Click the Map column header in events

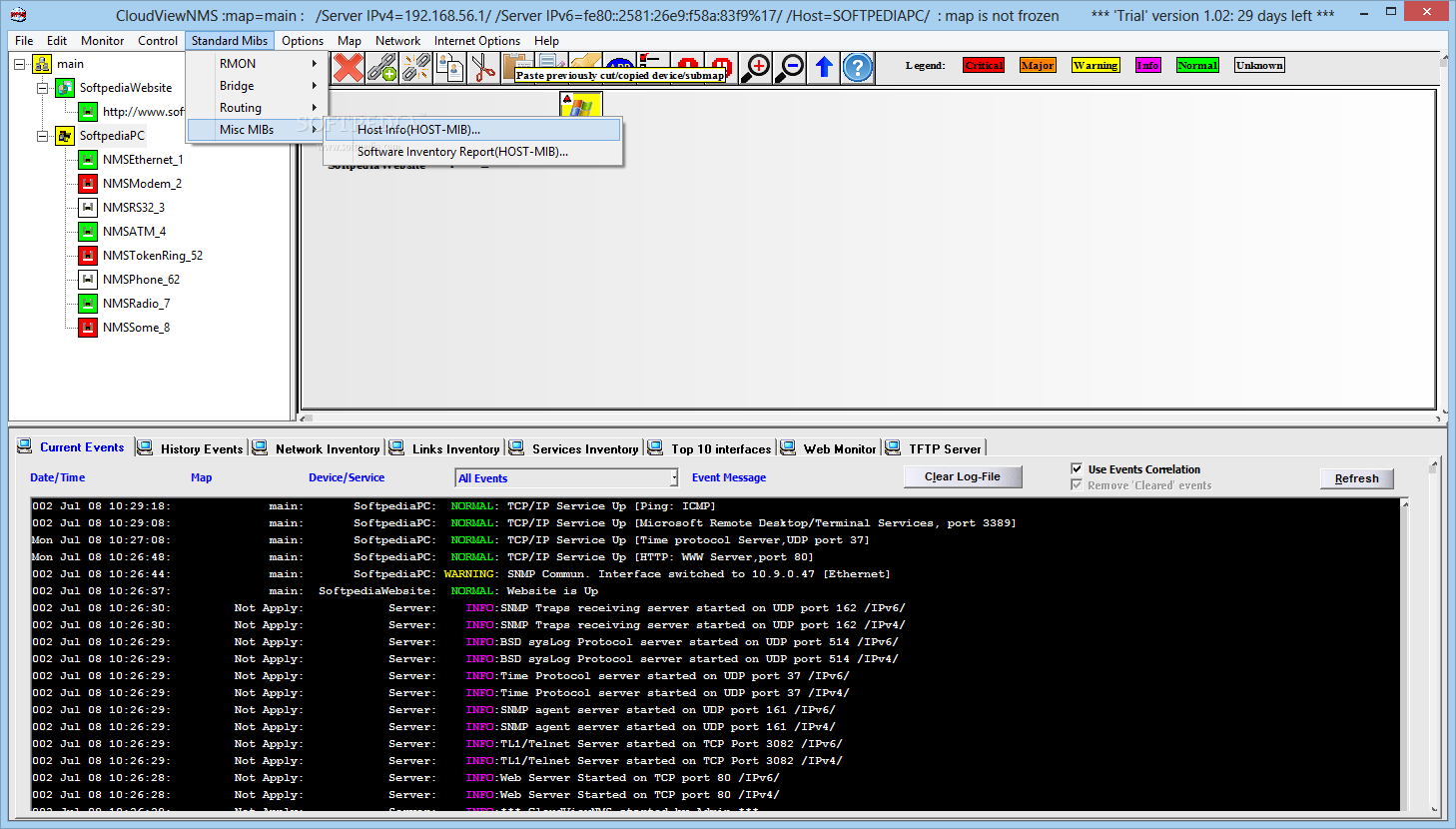pyautogui.click(x=202, y=477)
